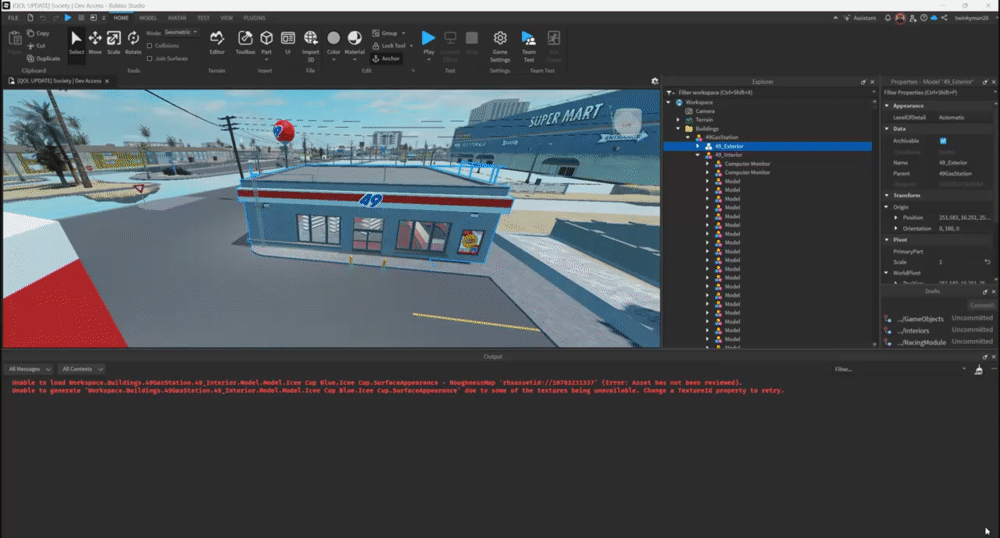The height and width of the screenshot is (538, 1000).
Task: Click the Assistant button
Action: (861, 18)
